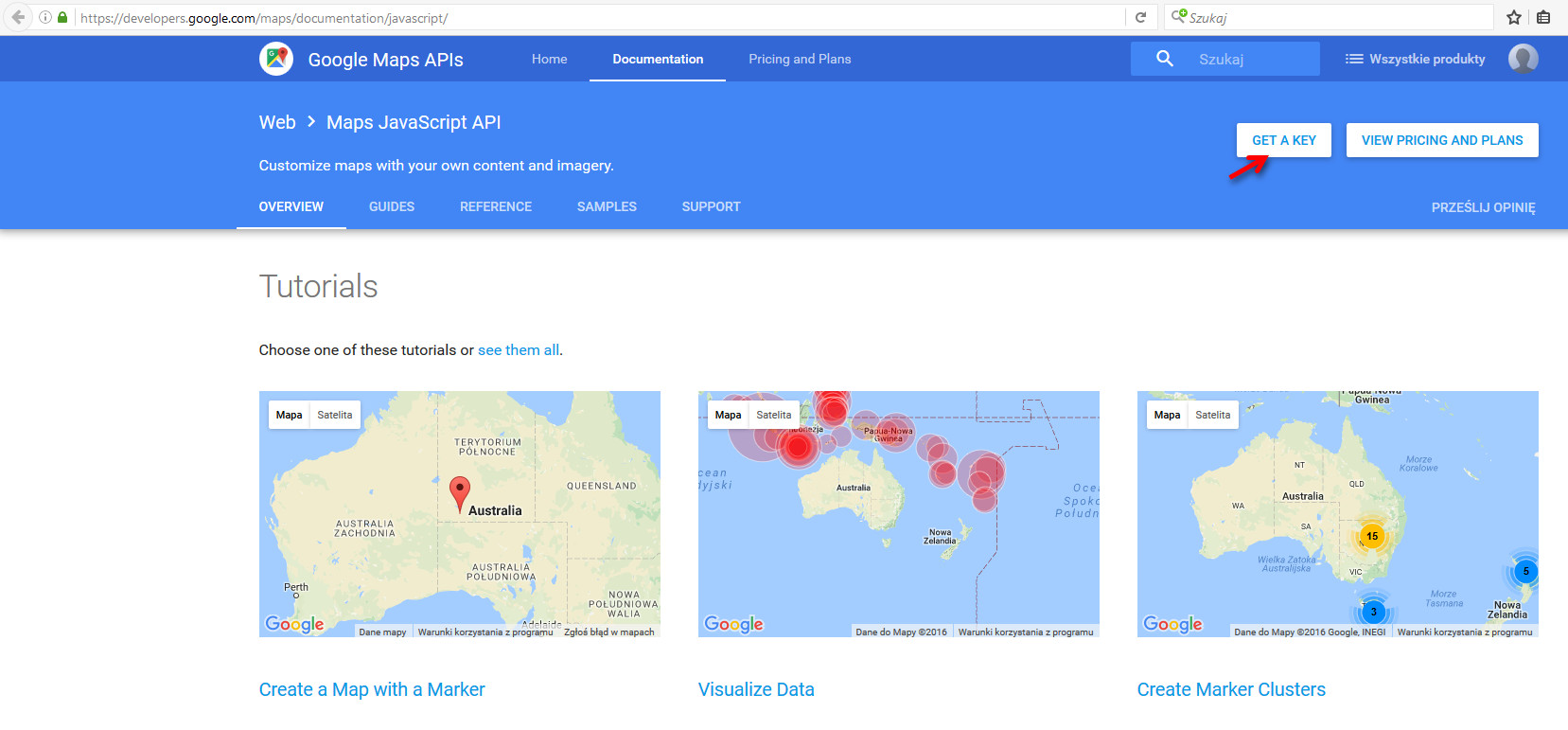The image size is (1568, 730).
Task: Click the blue cluster marker 3
Action: [x=1374, y=612]
